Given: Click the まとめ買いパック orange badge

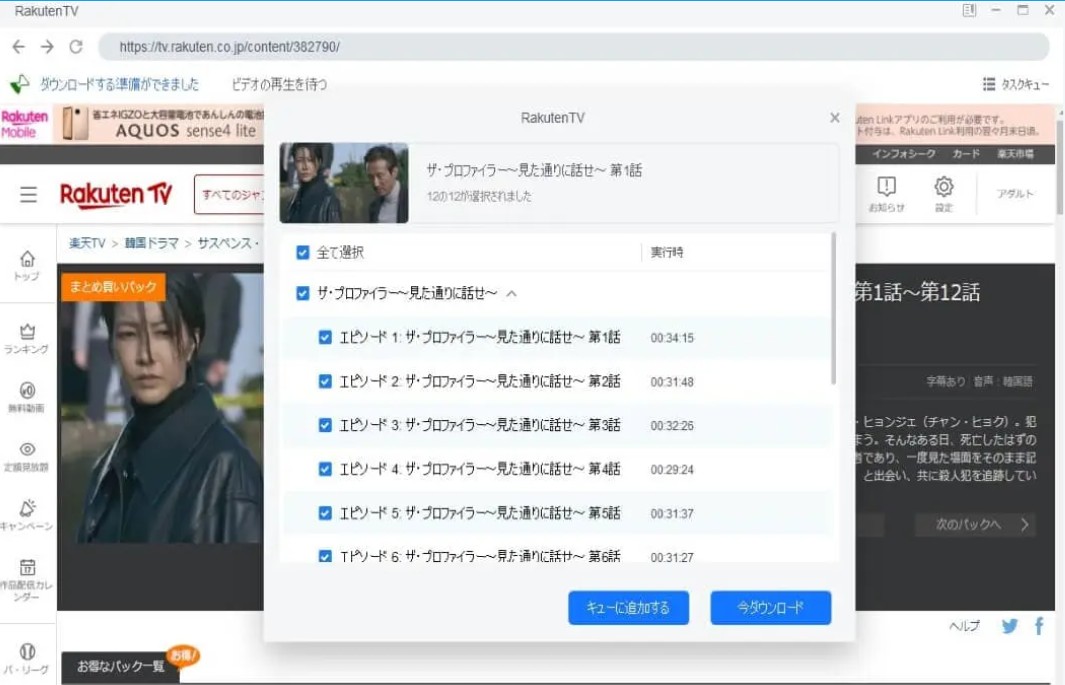Looking at the screenshot, I should tap(113, 287).
